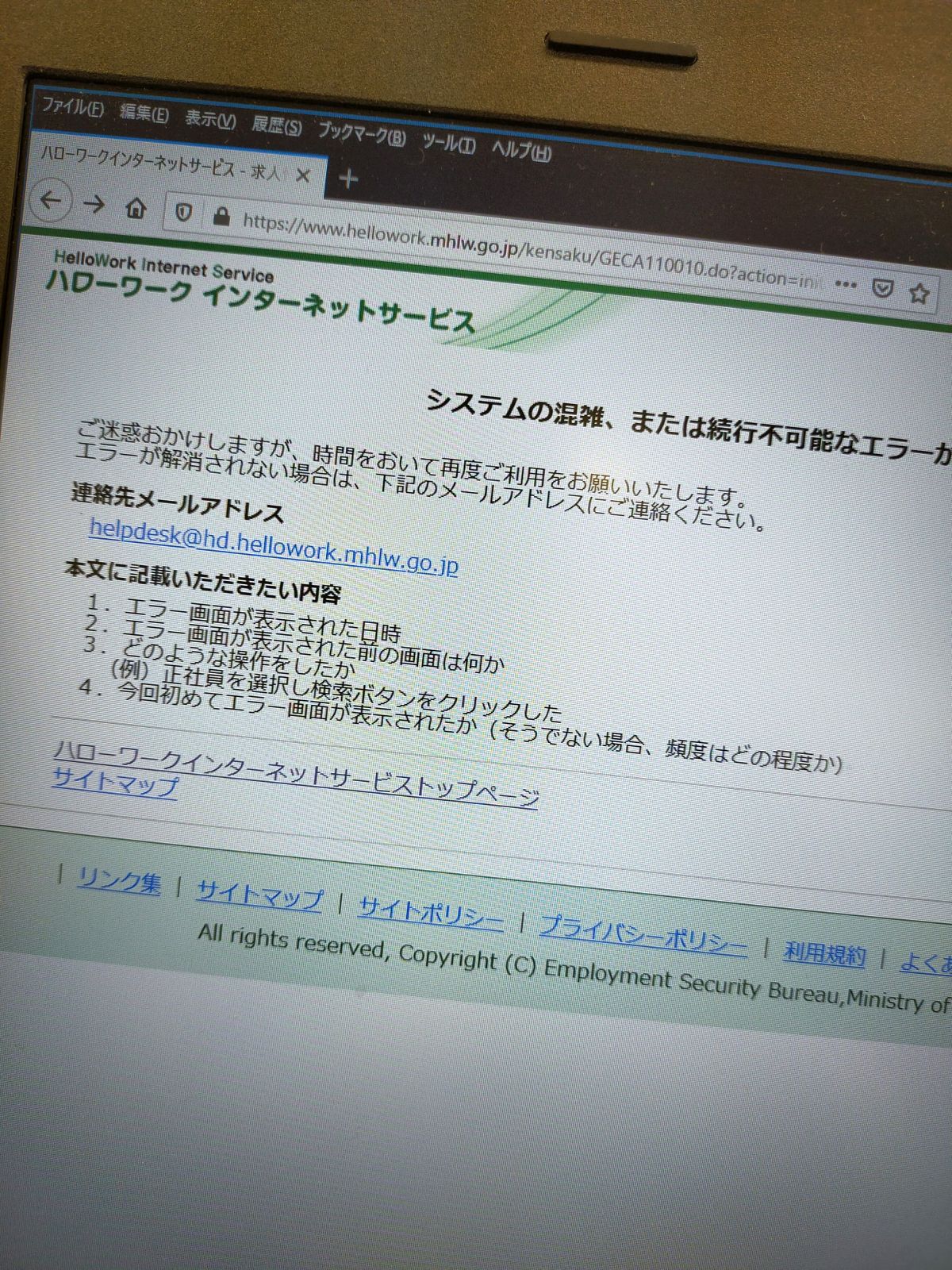Open the browser Home page icon
The height and width of the screenshot is (1270, 952).
point(136,209)
